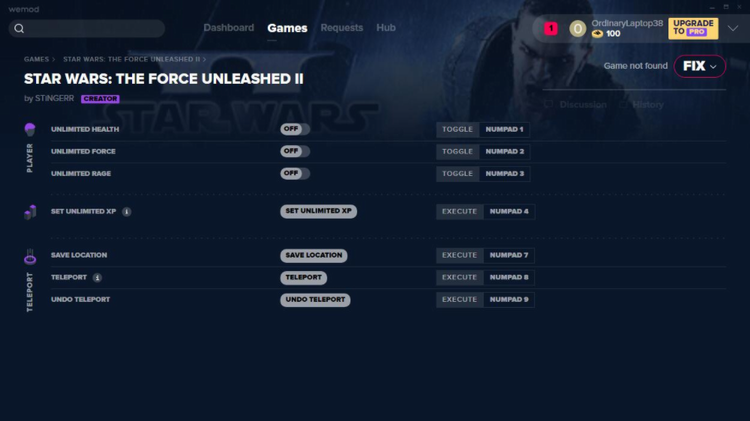Change the Numpad 1 hotkey for Unlimited Health
Screen dimensions: 750x421
[504, 130]
